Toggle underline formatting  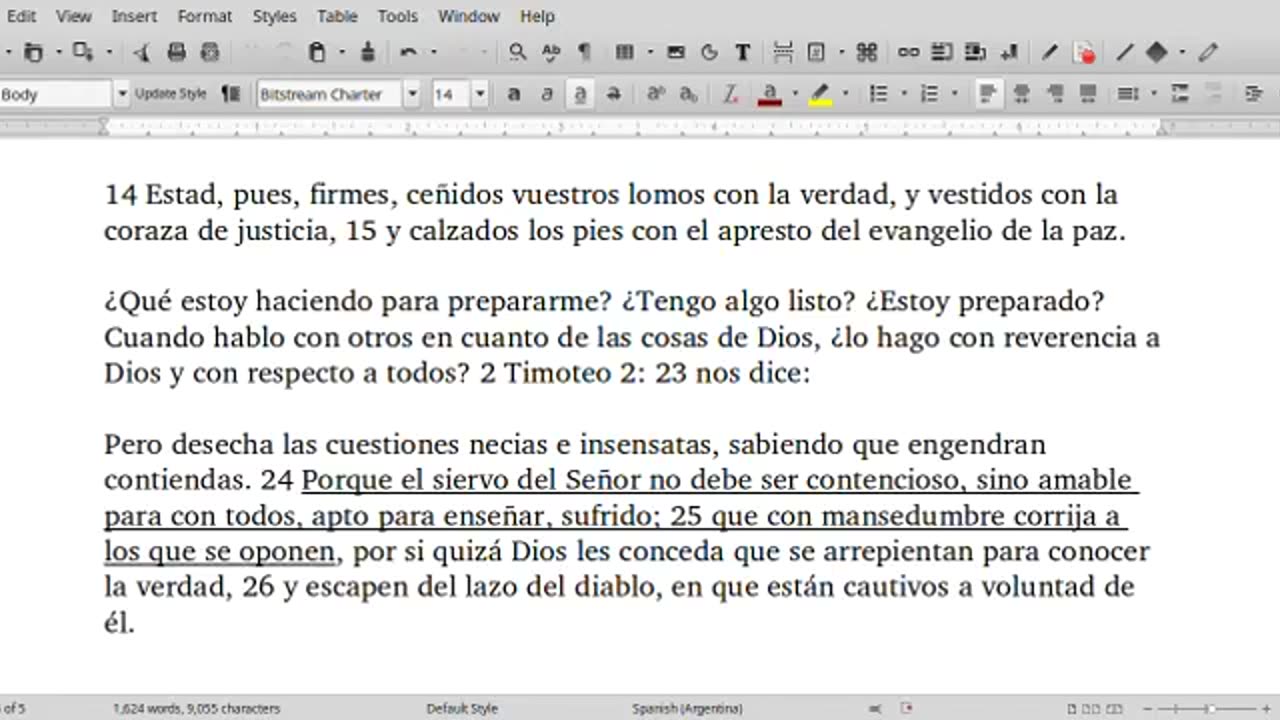tap(580, 94)
